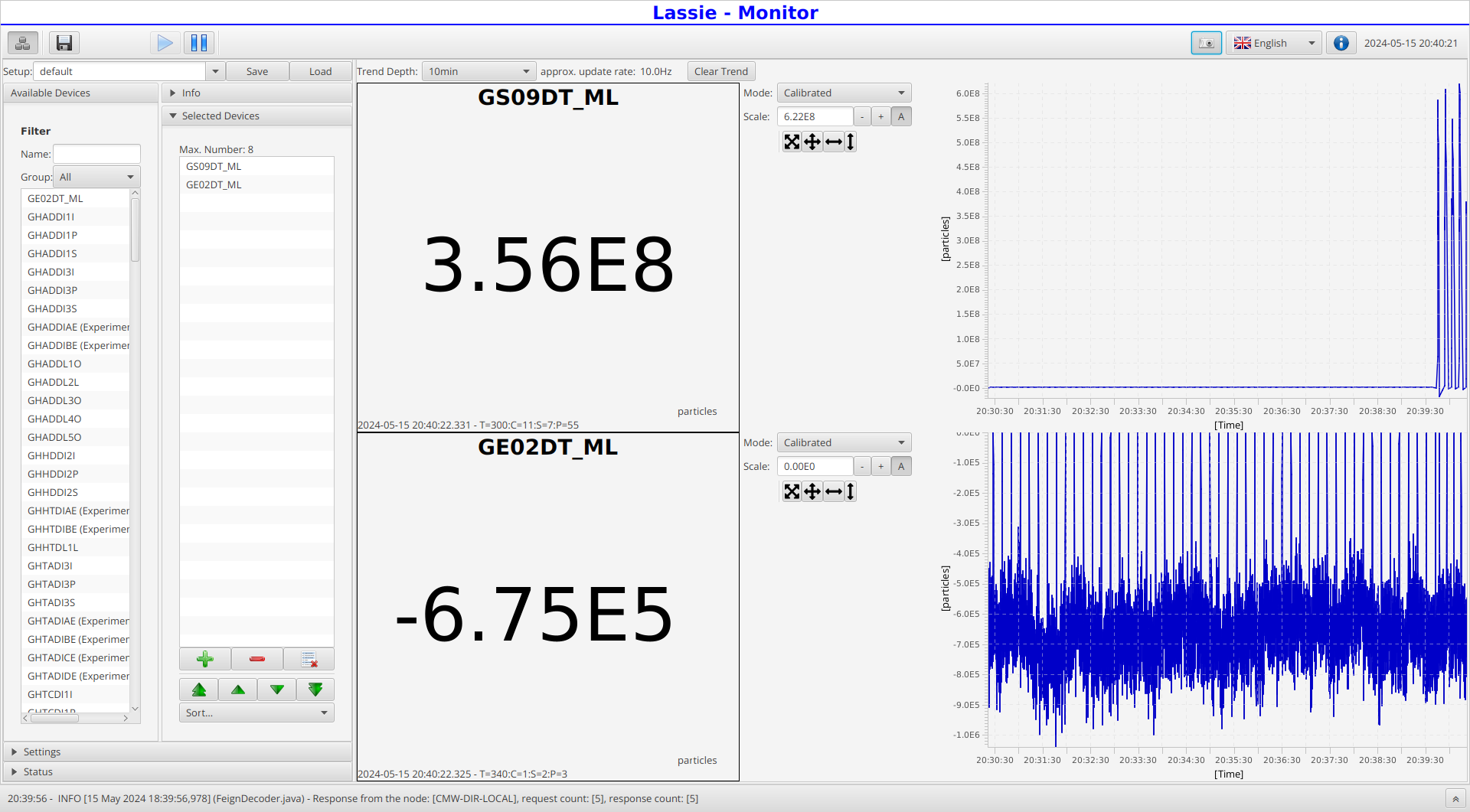Click the floppy disk save icon
This screenshot has width=1470, height=812.
[x=64, y=43]
